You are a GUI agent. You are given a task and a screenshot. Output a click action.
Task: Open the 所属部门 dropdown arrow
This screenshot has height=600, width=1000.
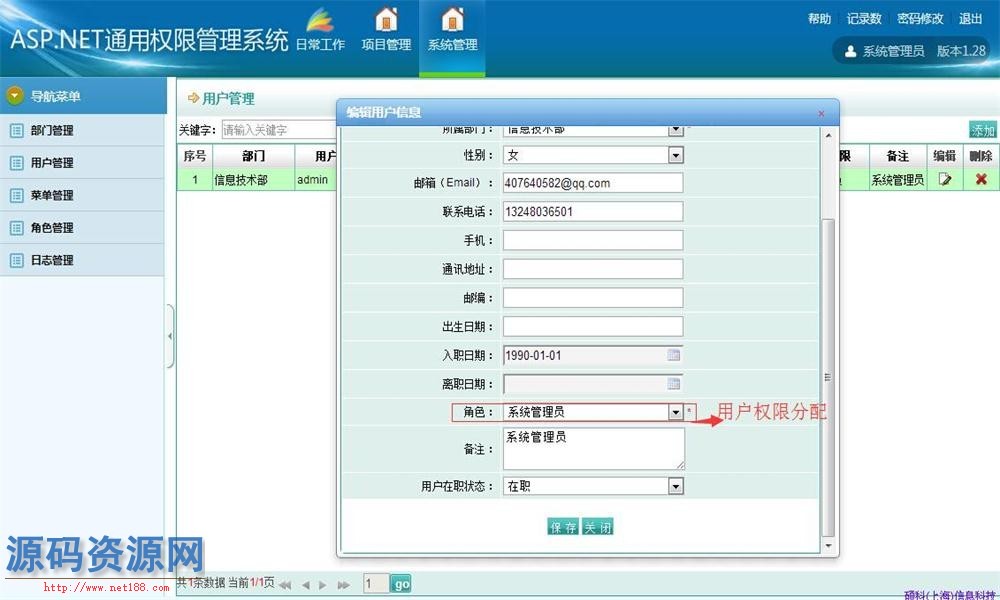[x=675, y=131]
